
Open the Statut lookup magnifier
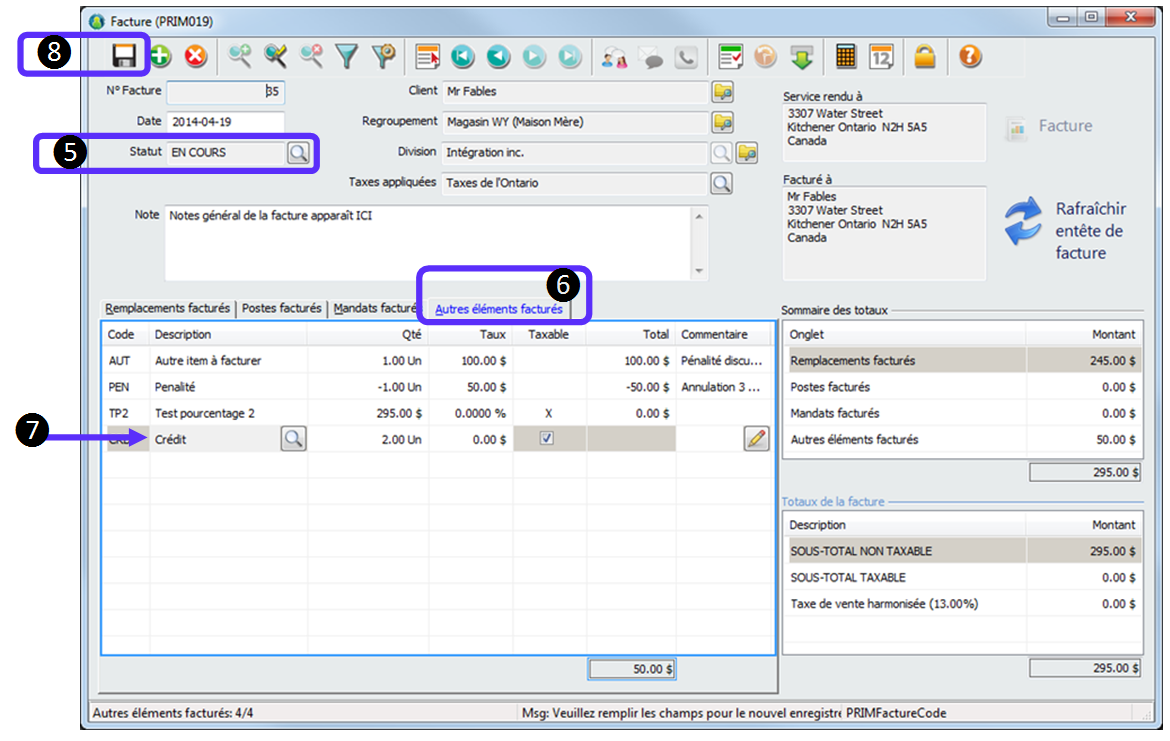(x=297, y=153)
